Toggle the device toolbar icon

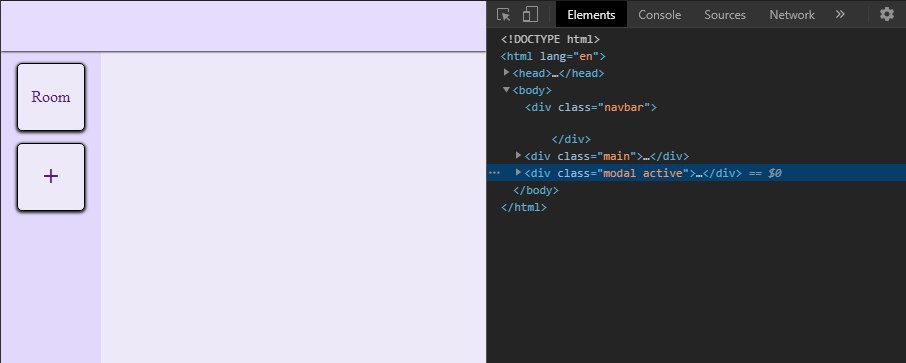530,14
